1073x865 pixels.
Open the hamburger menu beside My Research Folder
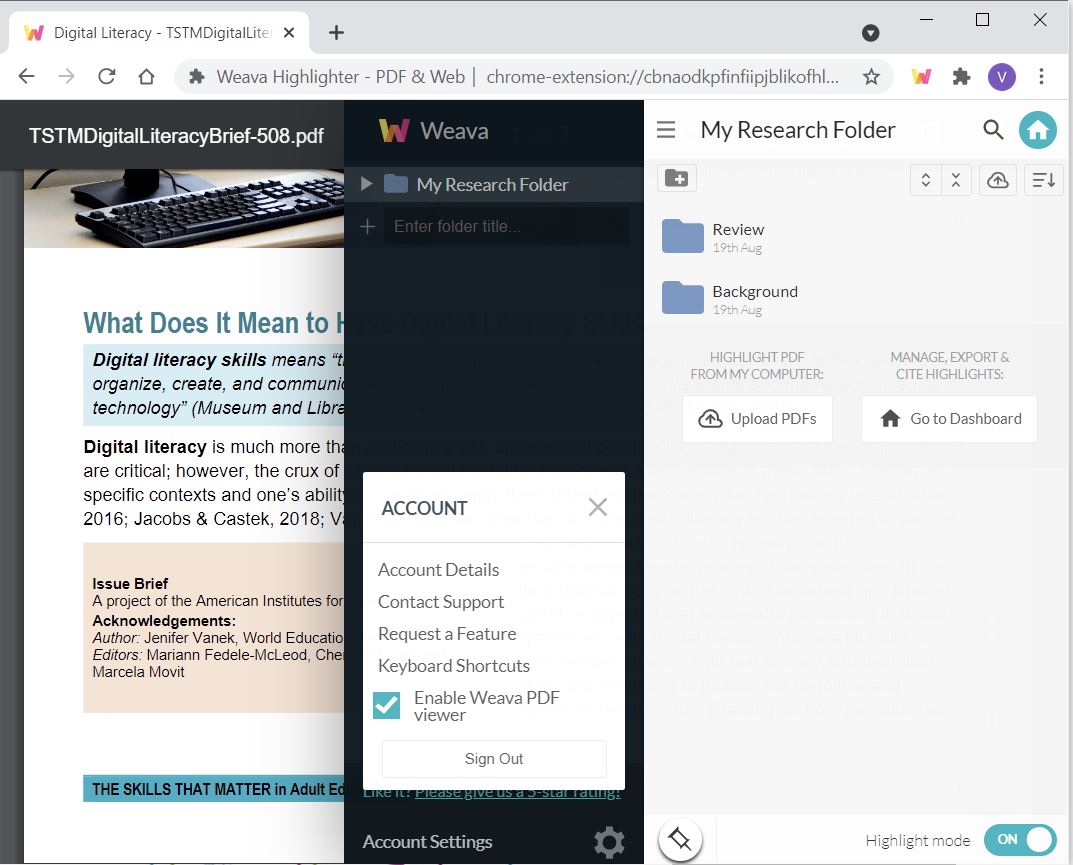tap(666, 129)
